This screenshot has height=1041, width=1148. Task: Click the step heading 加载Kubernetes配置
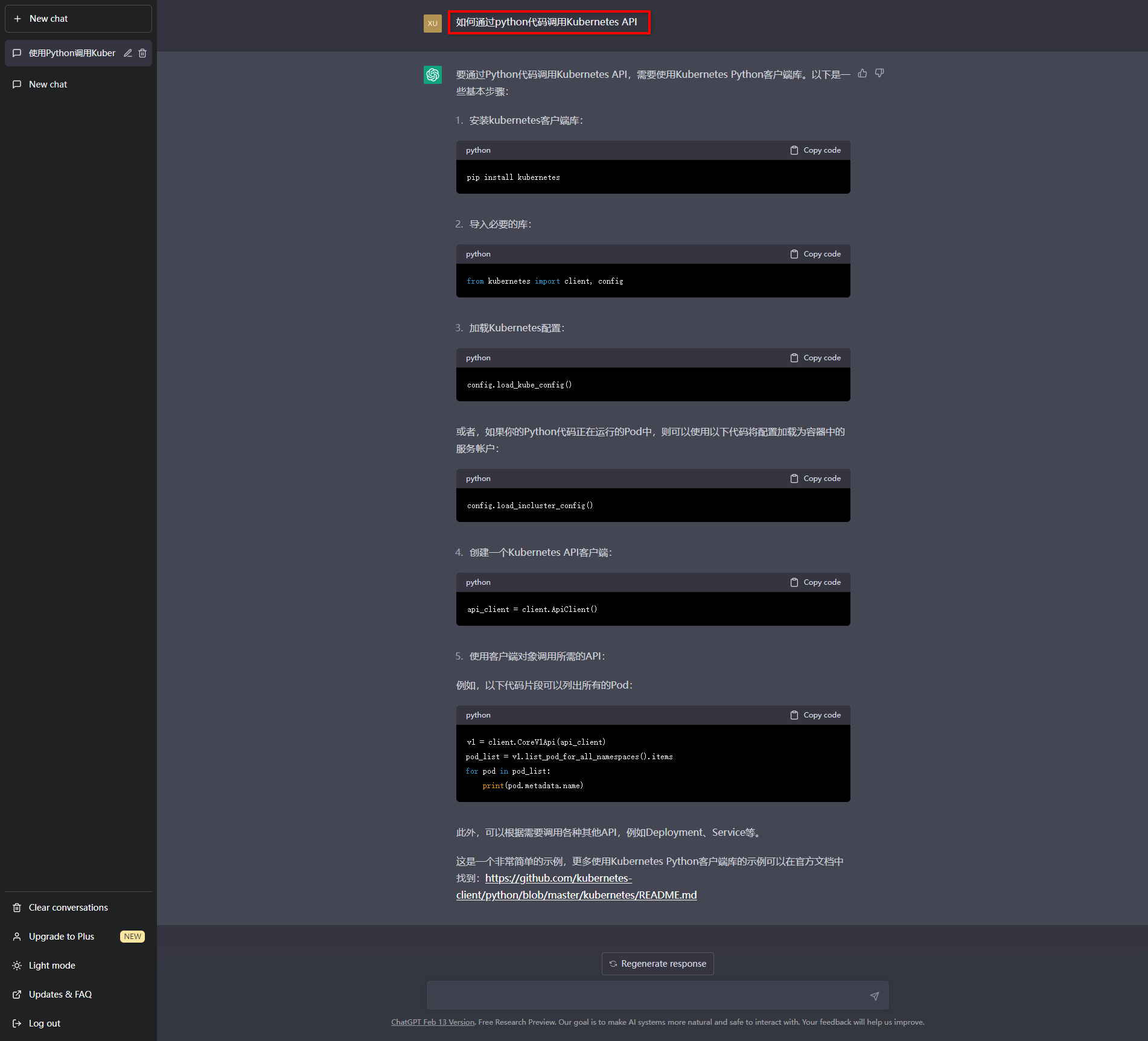(517, 328)
